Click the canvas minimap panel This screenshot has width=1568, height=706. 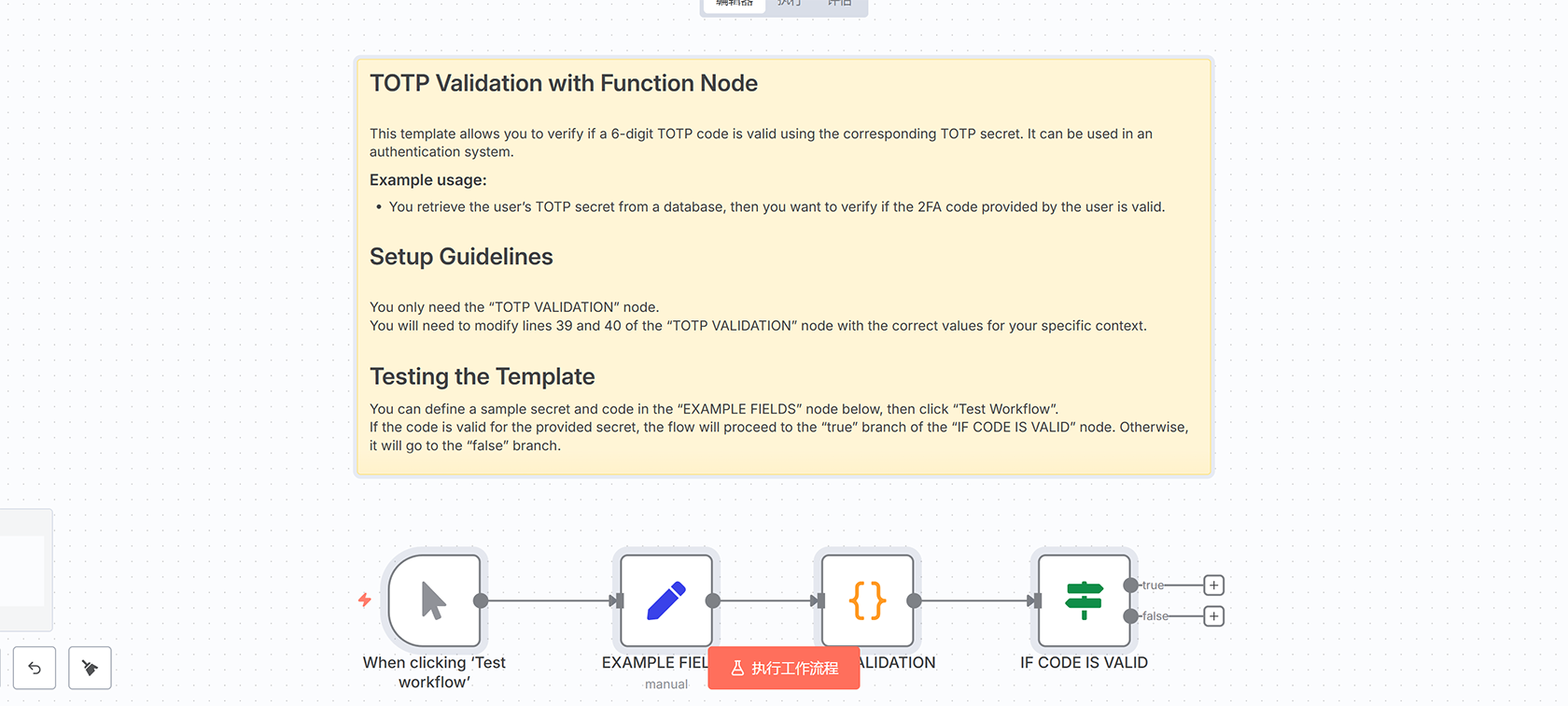[24, 570]
